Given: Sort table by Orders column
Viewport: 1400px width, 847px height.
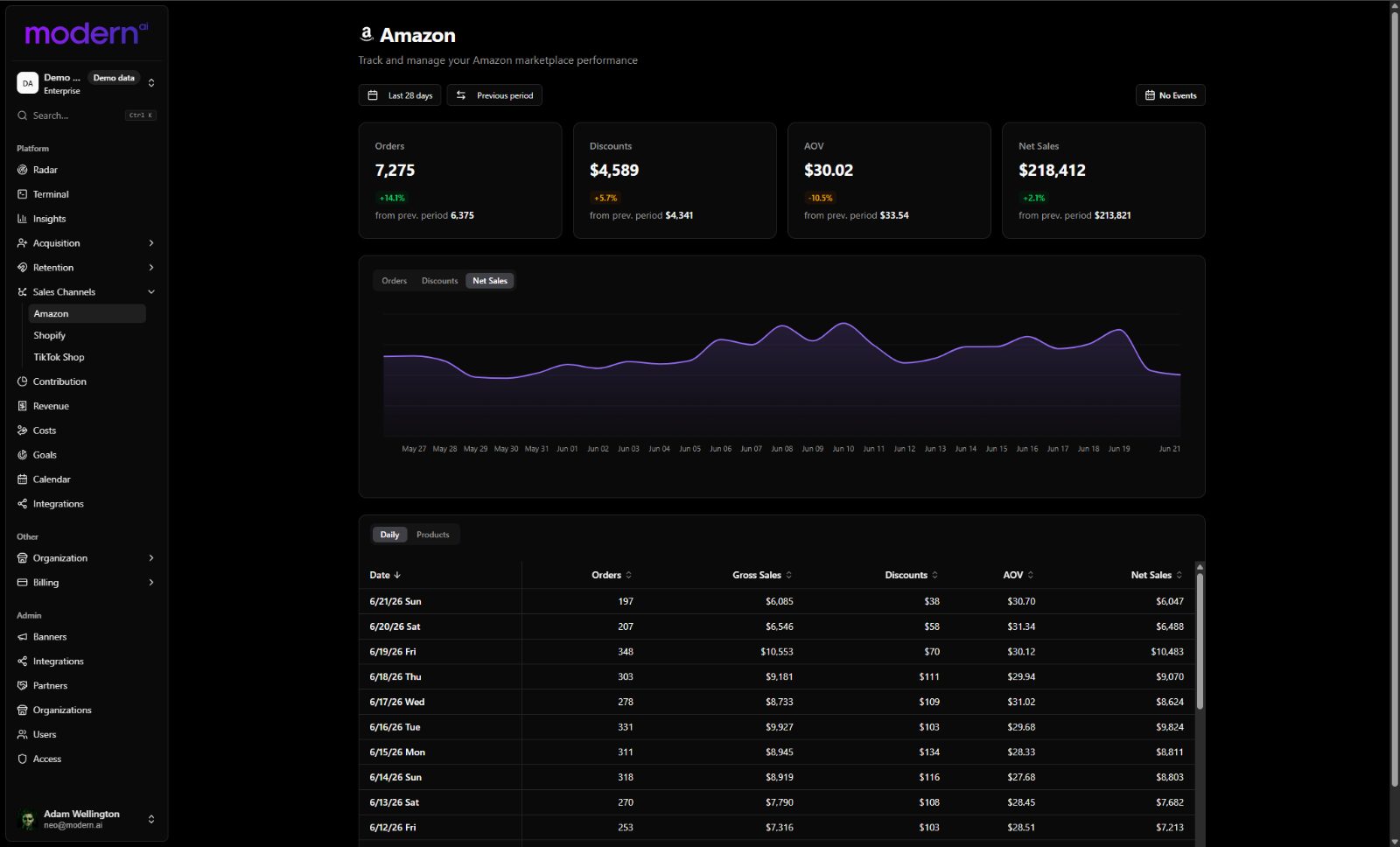Looking at the screenshot, I should [612, 575].
